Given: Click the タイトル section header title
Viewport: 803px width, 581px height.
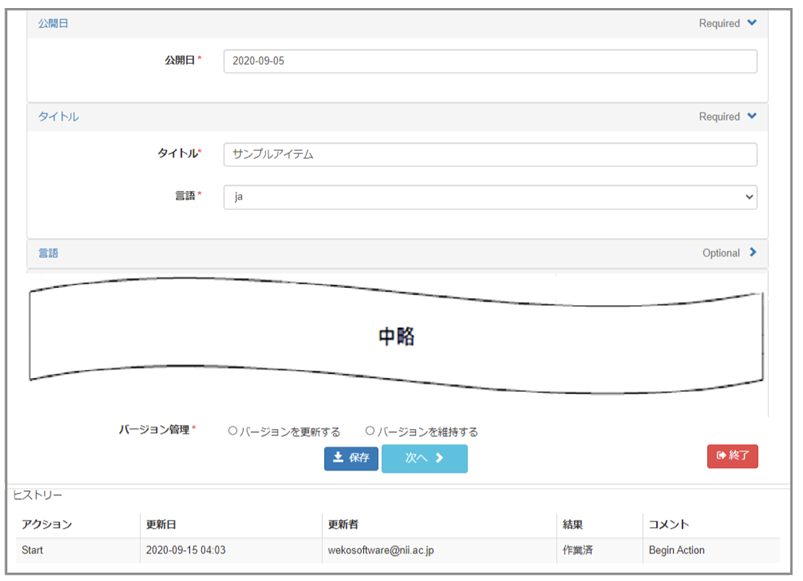Looking at the screenshot, I should [x=58, y=116].
